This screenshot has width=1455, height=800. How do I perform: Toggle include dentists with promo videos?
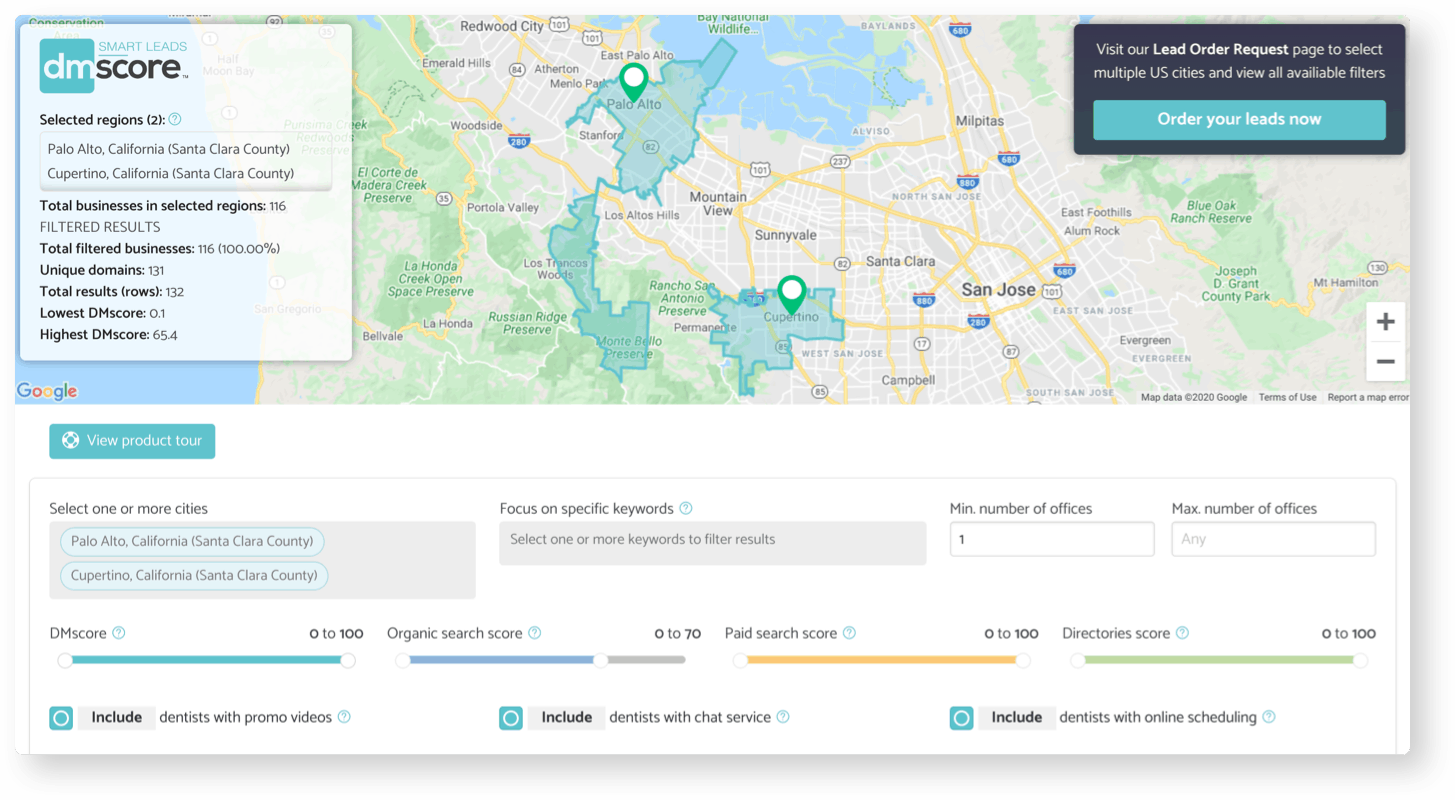coord(61,718)
